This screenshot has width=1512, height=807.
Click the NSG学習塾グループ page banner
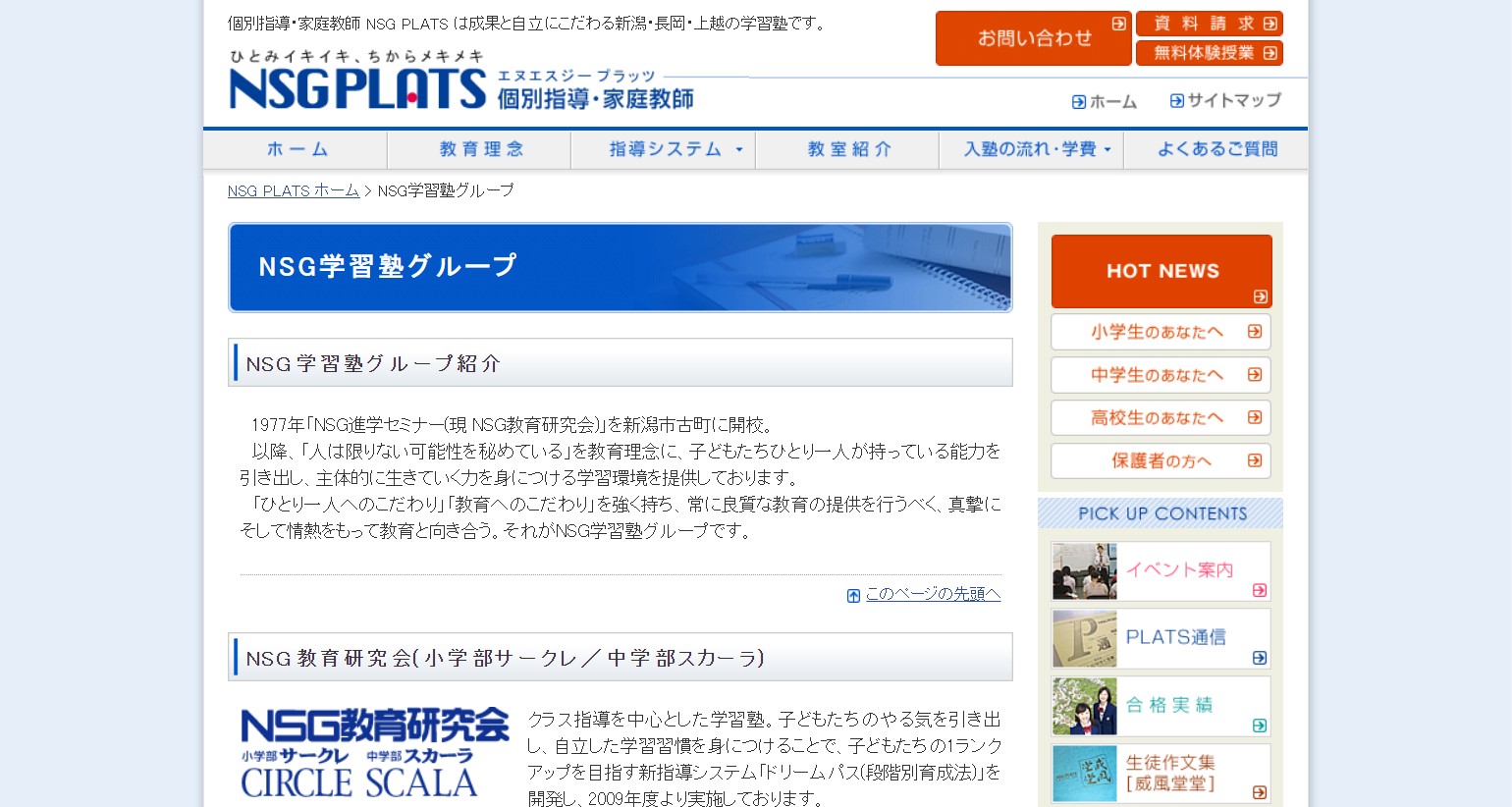pyautogui.click(x=621, y=267)
